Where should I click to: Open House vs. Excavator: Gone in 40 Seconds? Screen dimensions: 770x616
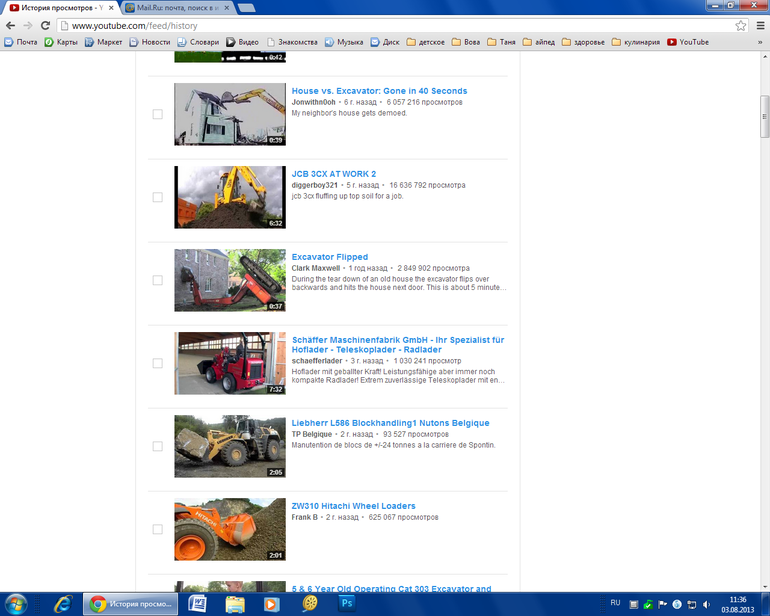380,91
